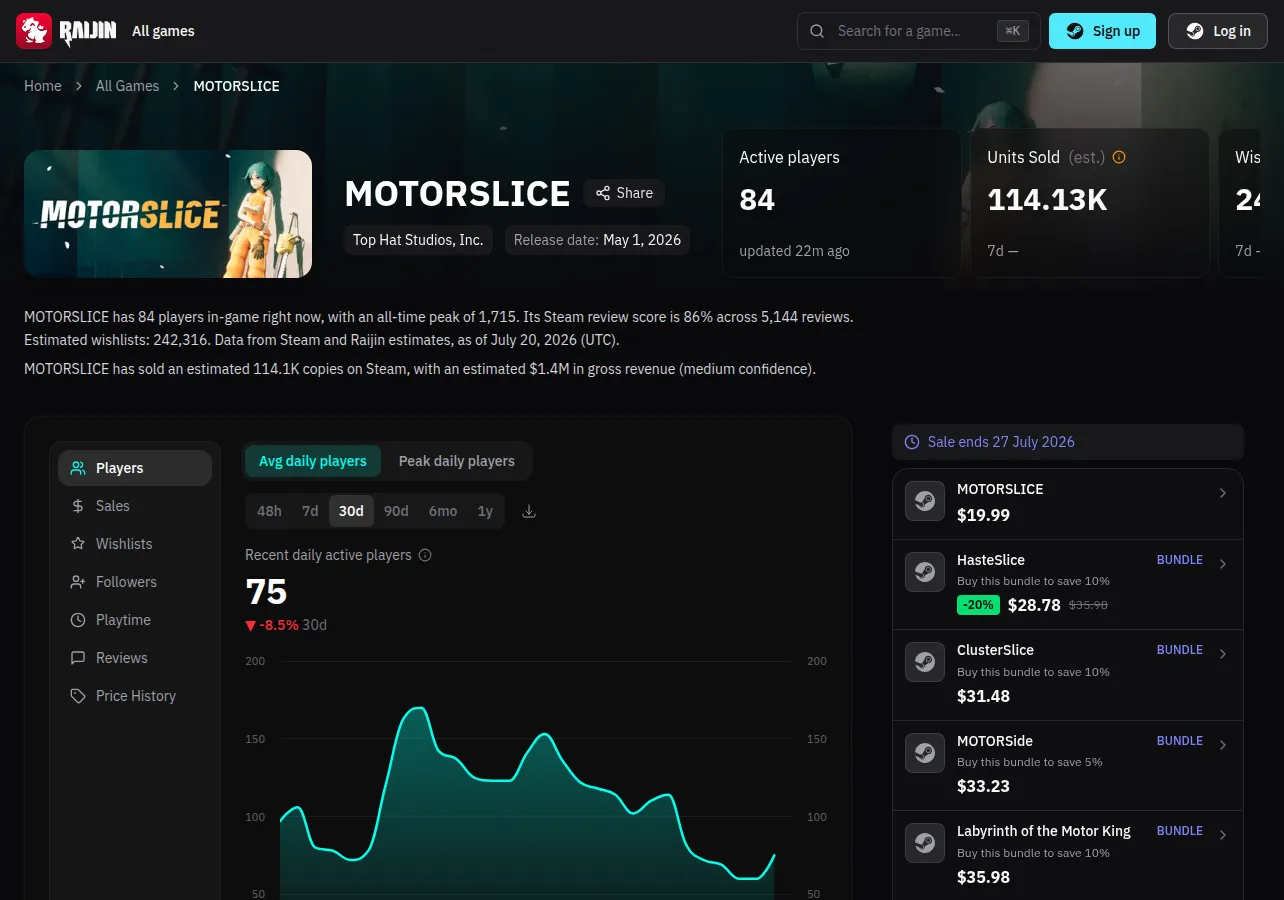Click the search magnifier icon
This screenshot has width=1284, height=900.
pyautogui.click(x=817, y=31)
